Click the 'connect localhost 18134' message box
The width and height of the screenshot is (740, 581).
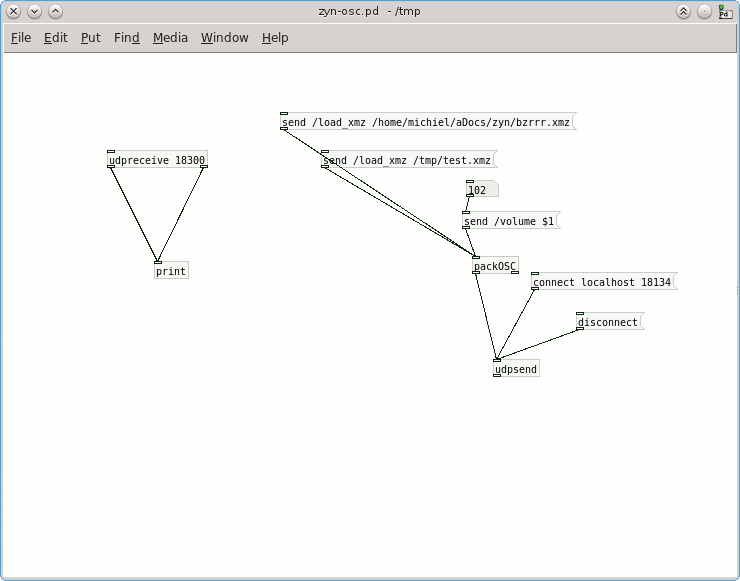point(602,282)
